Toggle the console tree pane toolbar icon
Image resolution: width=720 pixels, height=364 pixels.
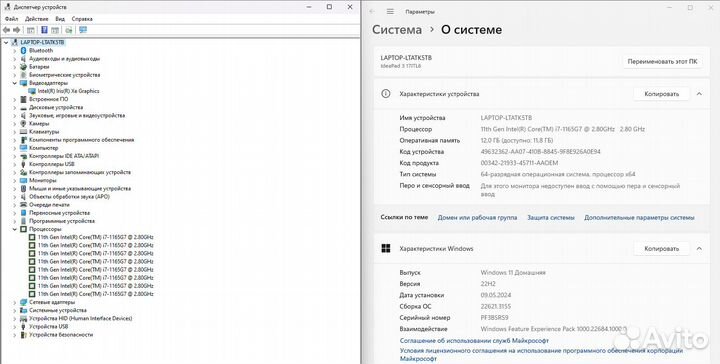(31, 30)
